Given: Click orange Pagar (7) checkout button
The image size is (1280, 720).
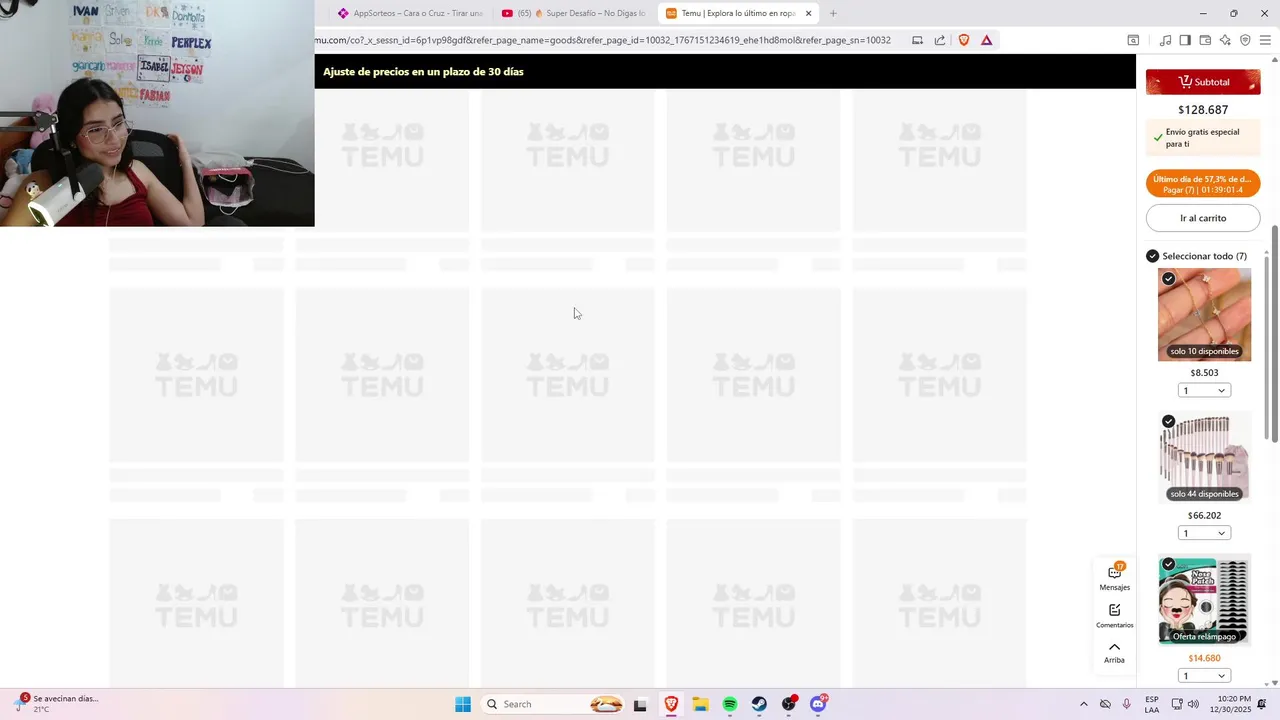Looking at the screenshot, I should 1203,184.
